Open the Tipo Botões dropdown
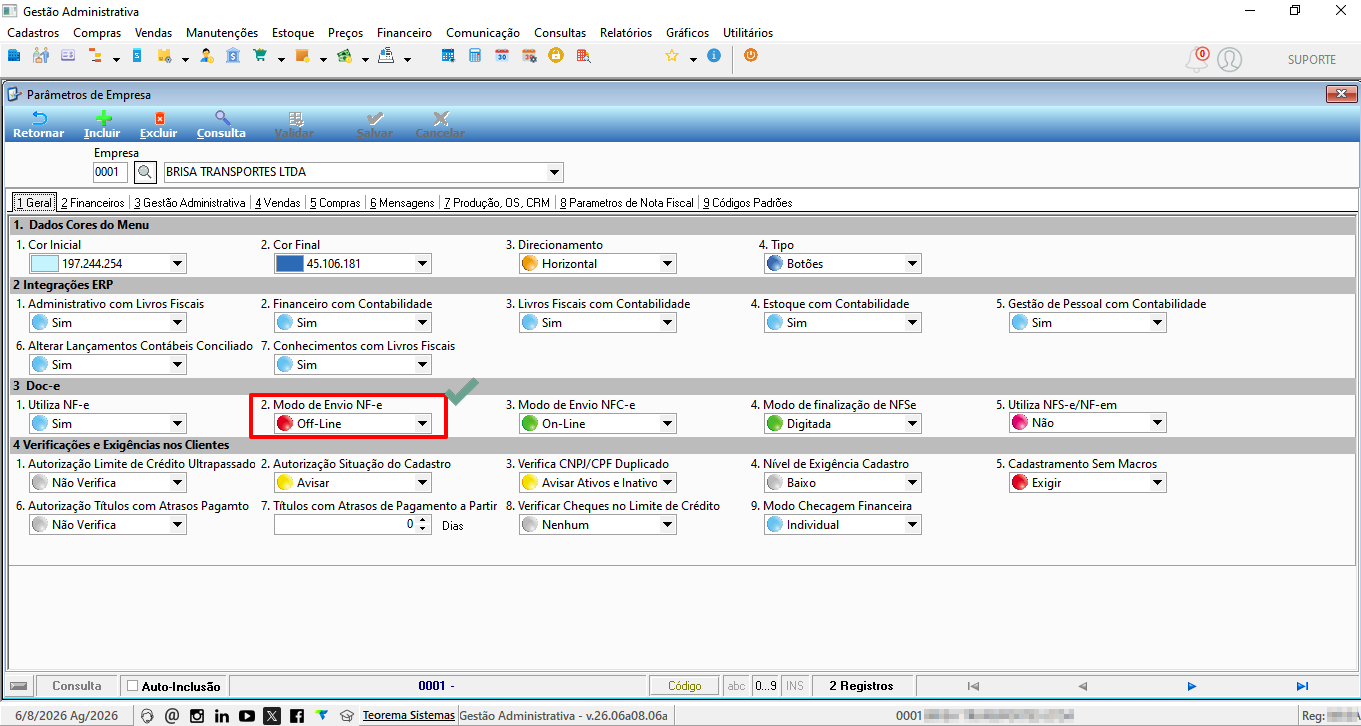Image resolution: width=1361 pixels, height=726 pixels. pos(912,264)
